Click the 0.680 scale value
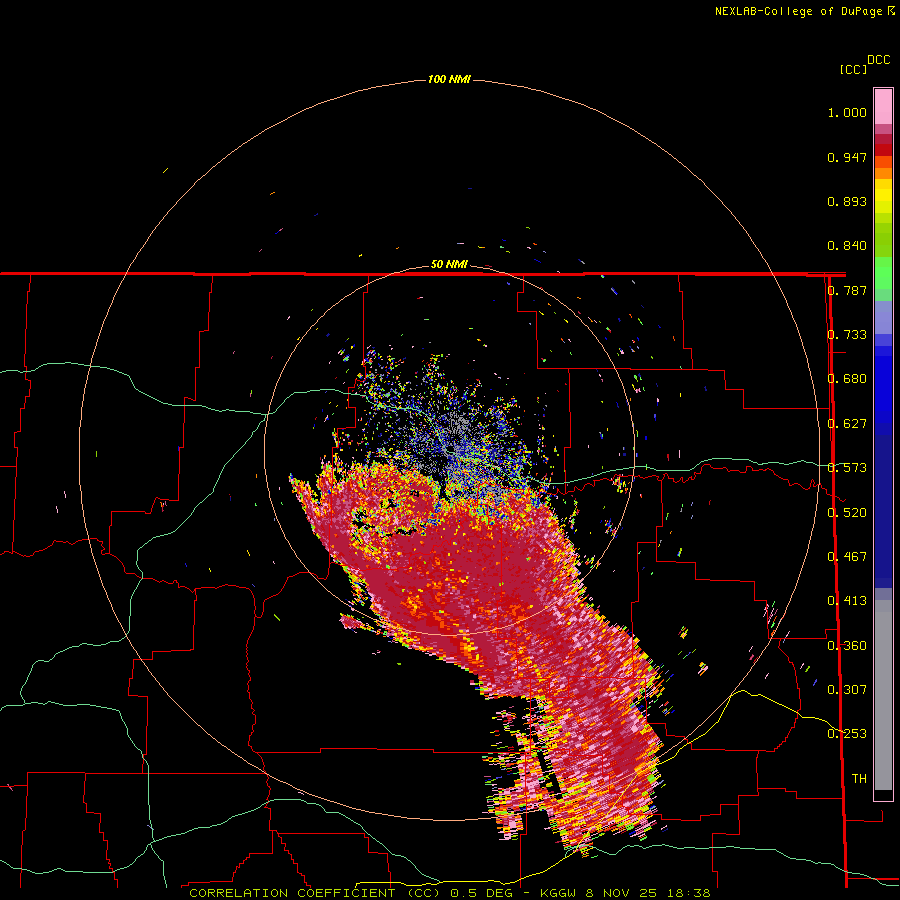Viewport: 900px width, 900px height. click(x=847, y=379)
